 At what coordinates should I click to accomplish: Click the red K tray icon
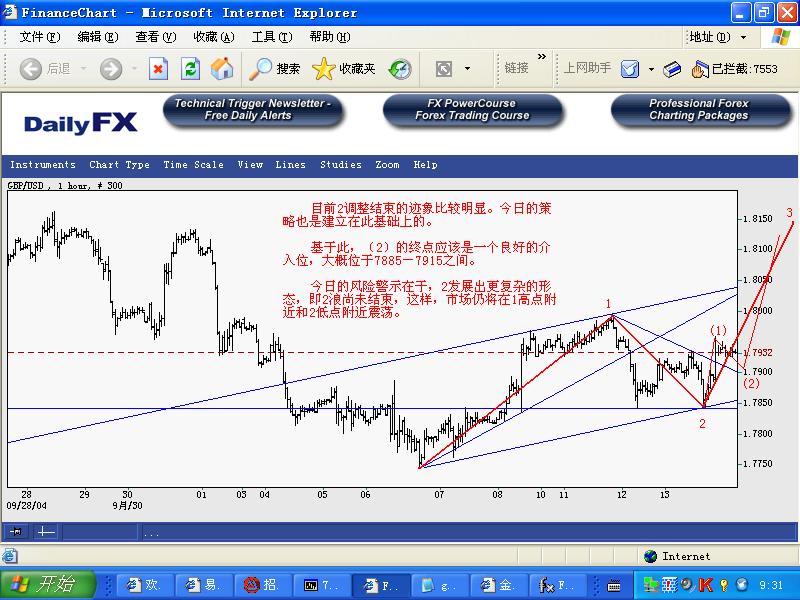pos(705,585)
